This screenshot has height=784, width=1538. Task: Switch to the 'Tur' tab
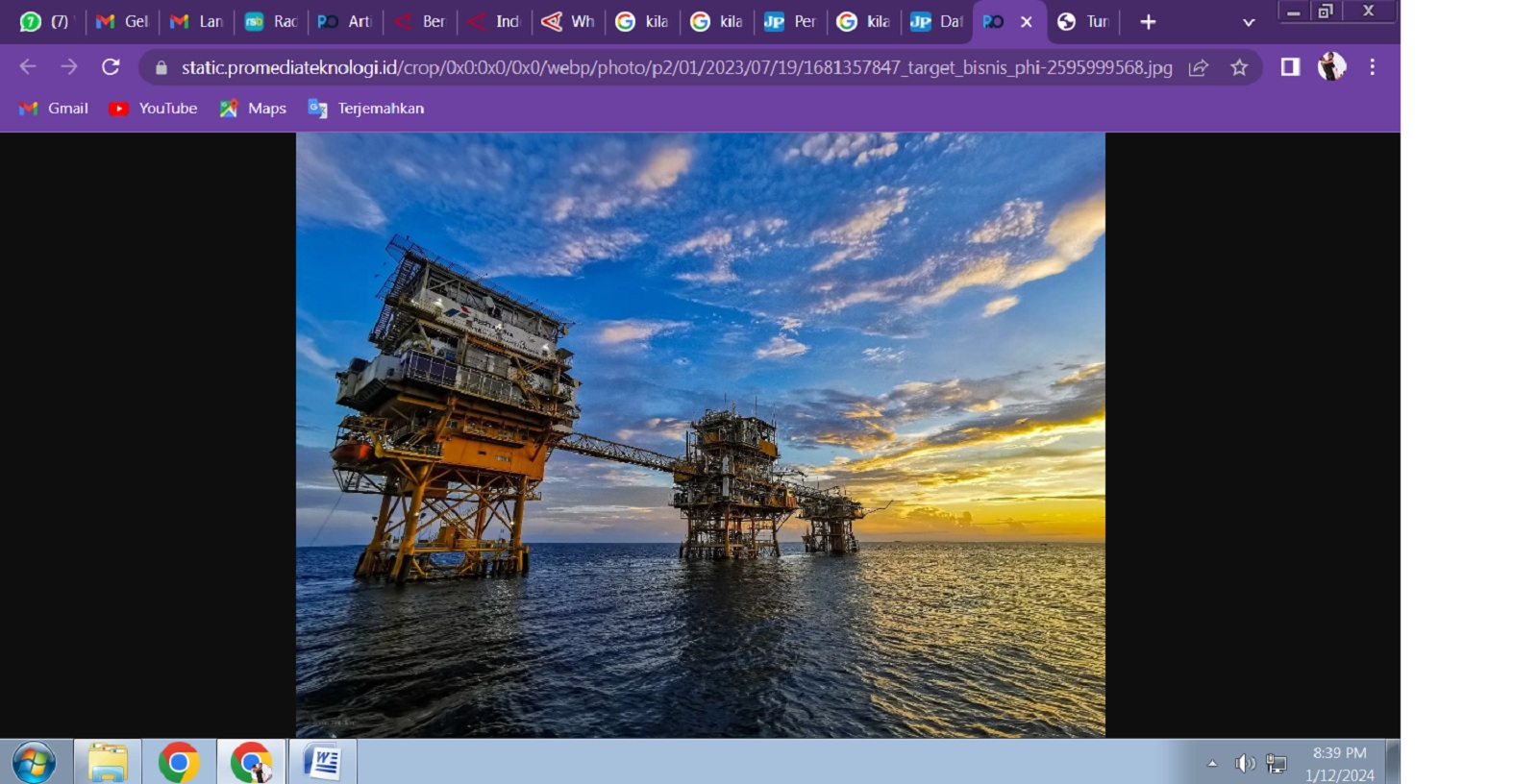tap(1084, 21)
